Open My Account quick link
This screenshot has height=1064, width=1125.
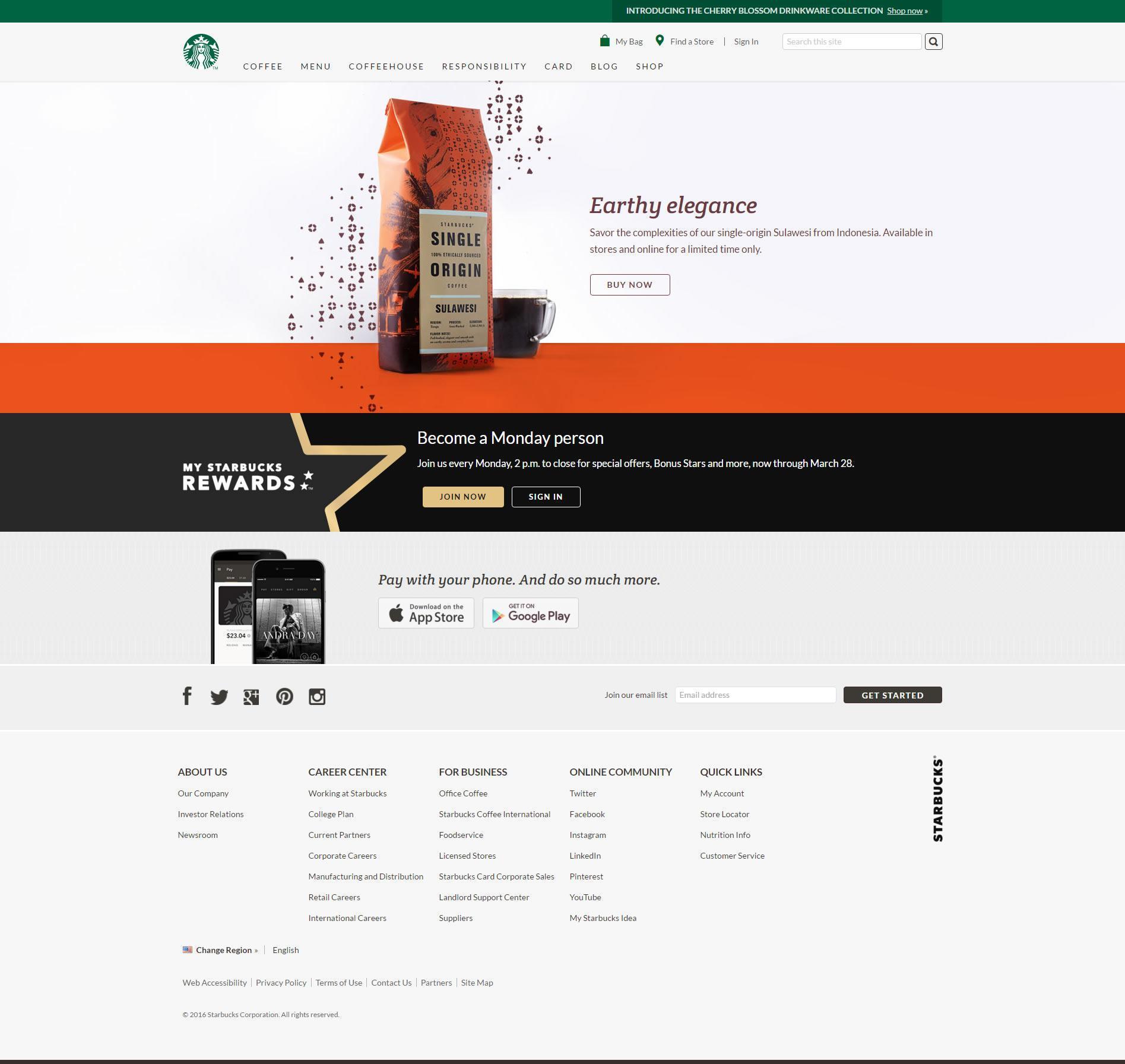pos(722,793)
